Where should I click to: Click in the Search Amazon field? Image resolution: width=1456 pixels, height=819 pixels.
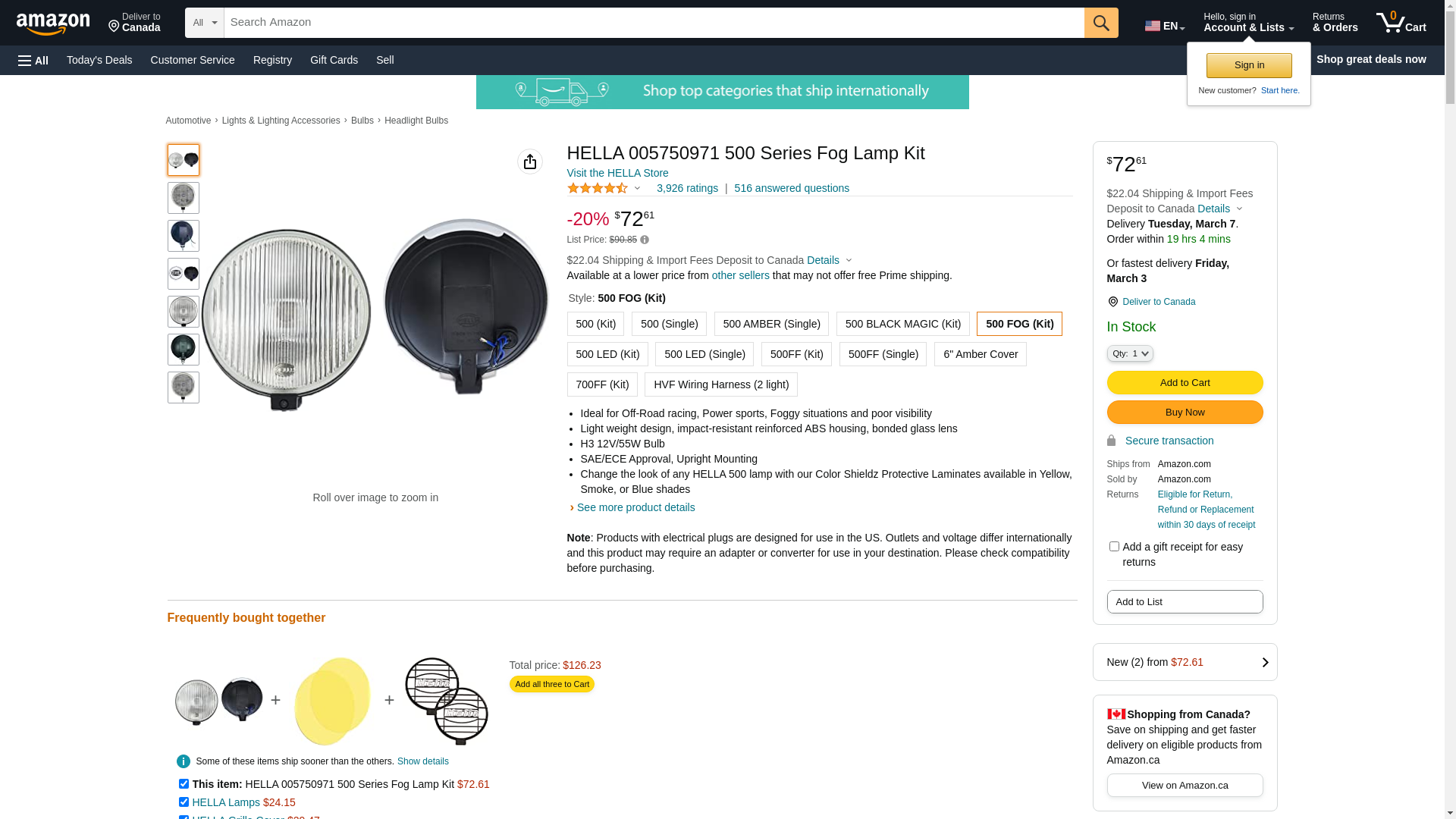click(654, 23)
